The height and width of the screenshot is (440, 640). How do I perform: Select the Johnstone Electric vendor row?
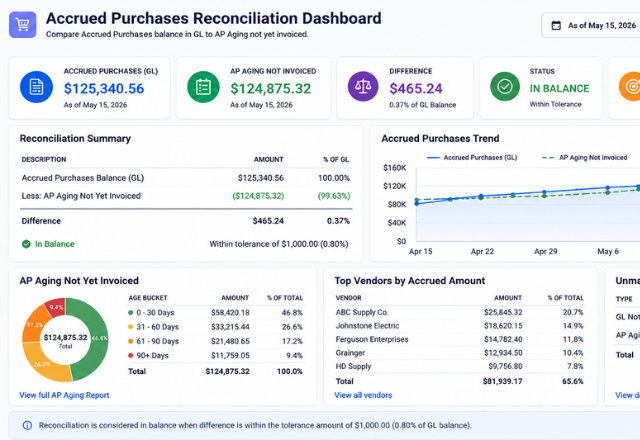pyautogui.click(x=460, y=326)
